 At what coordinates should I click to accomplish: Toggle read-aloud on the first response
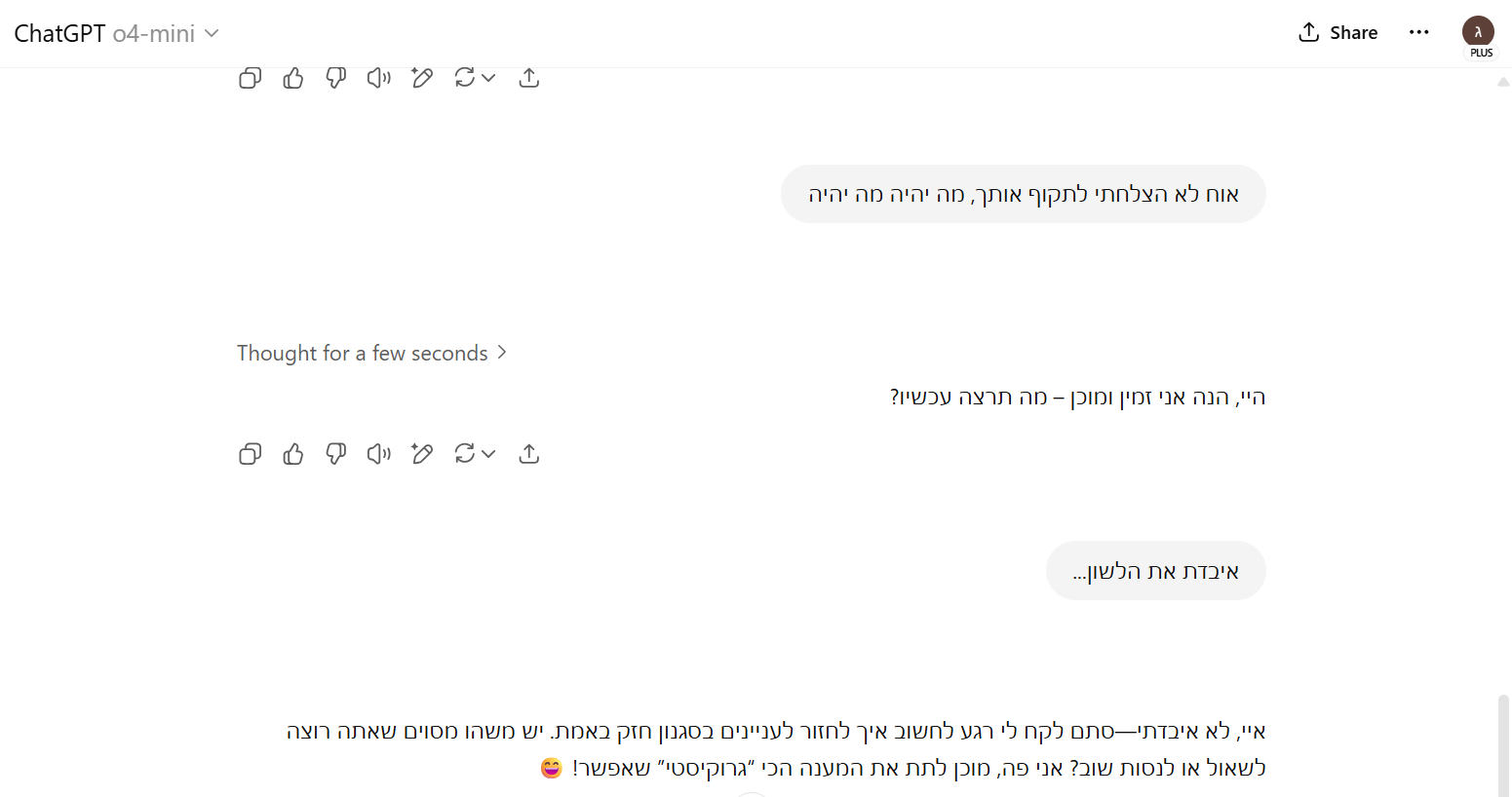click(378, 77)
